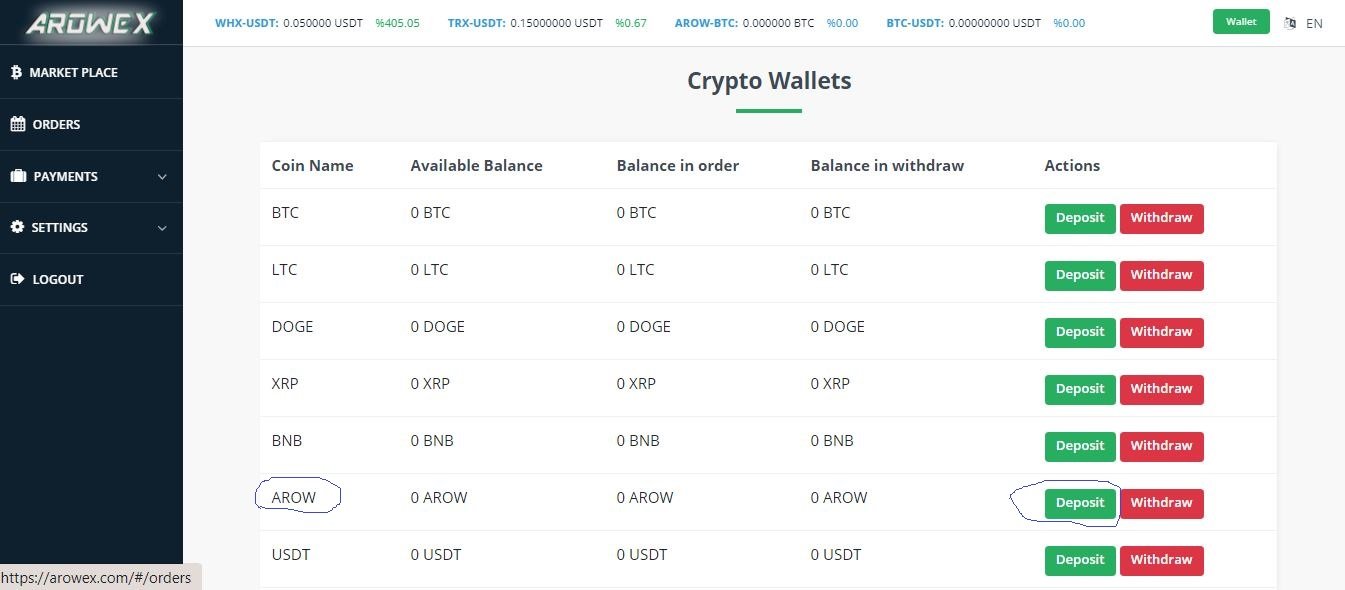This screenshot has width=1345, height=590.
Task: Click the Bitcoin icon beside Market Place
Action: point(16,72)
